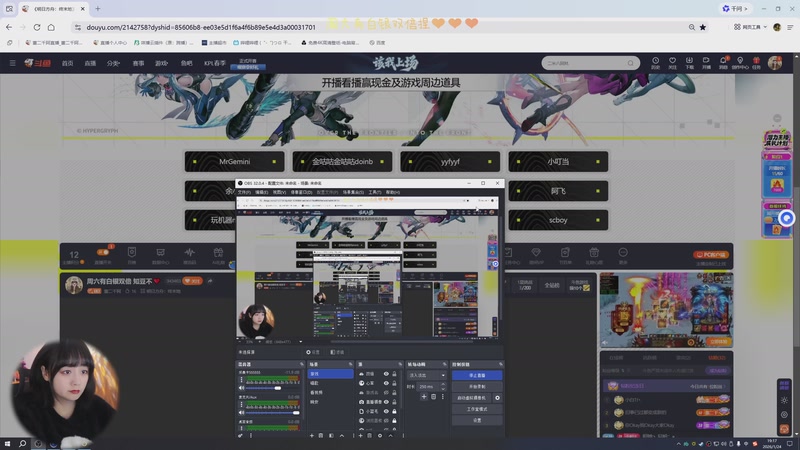
Task: Add a source in OBS sources panel
Action: (361, 436)
